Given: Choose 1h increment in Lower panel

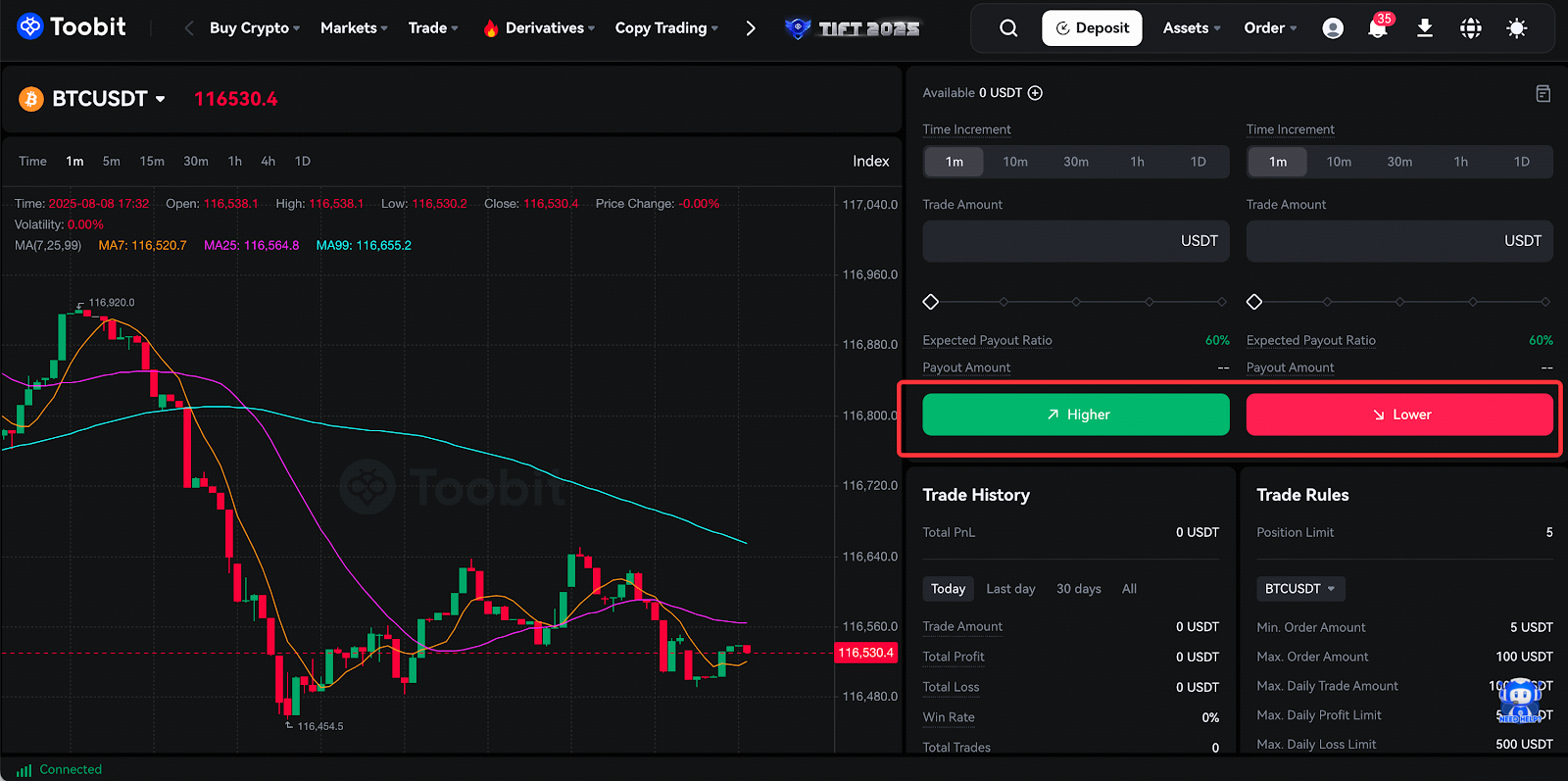Looking at the screenshot, I should point(1461,162).
